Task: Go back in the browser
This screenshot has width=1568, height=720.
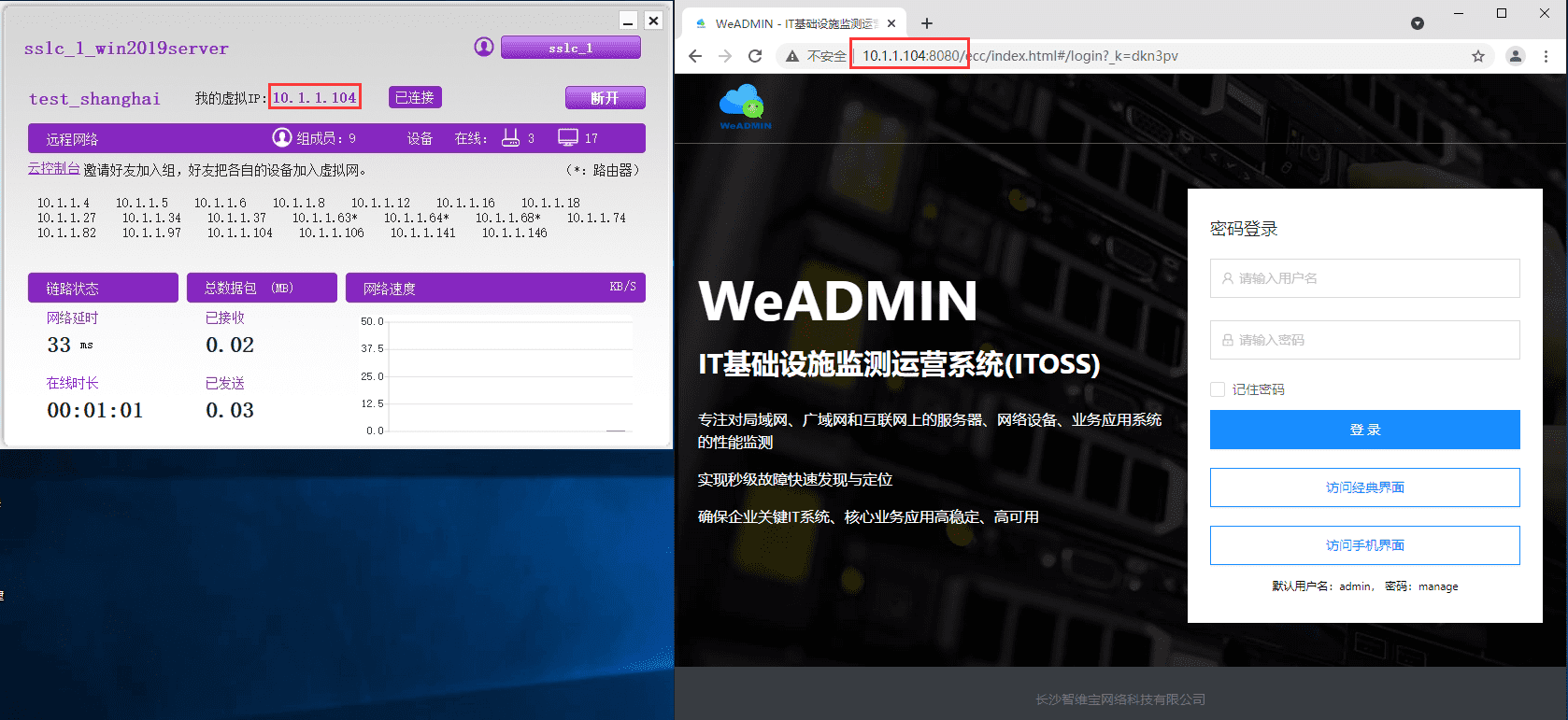Action: (695, 56)
